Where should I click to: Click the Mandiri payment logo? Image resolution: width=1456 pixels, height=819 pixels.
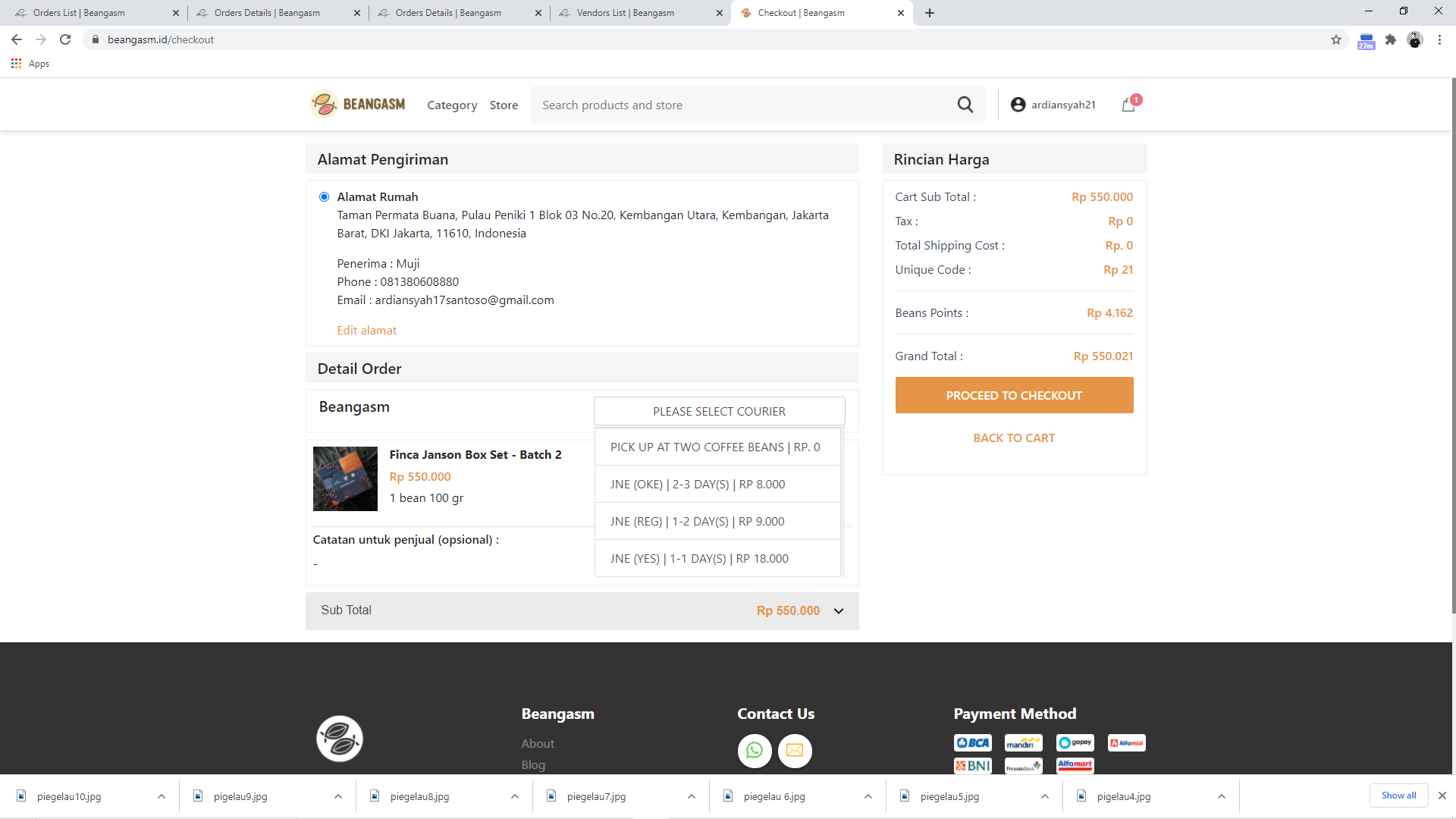point(1024,742)
